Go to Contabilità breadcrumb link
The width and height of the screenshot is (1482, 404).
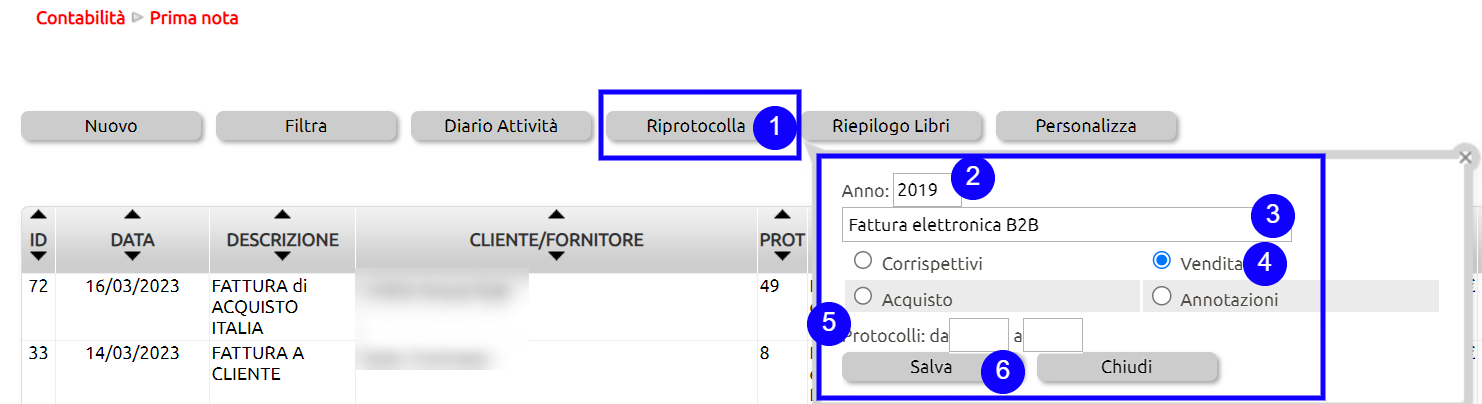(x=81, y=18)
